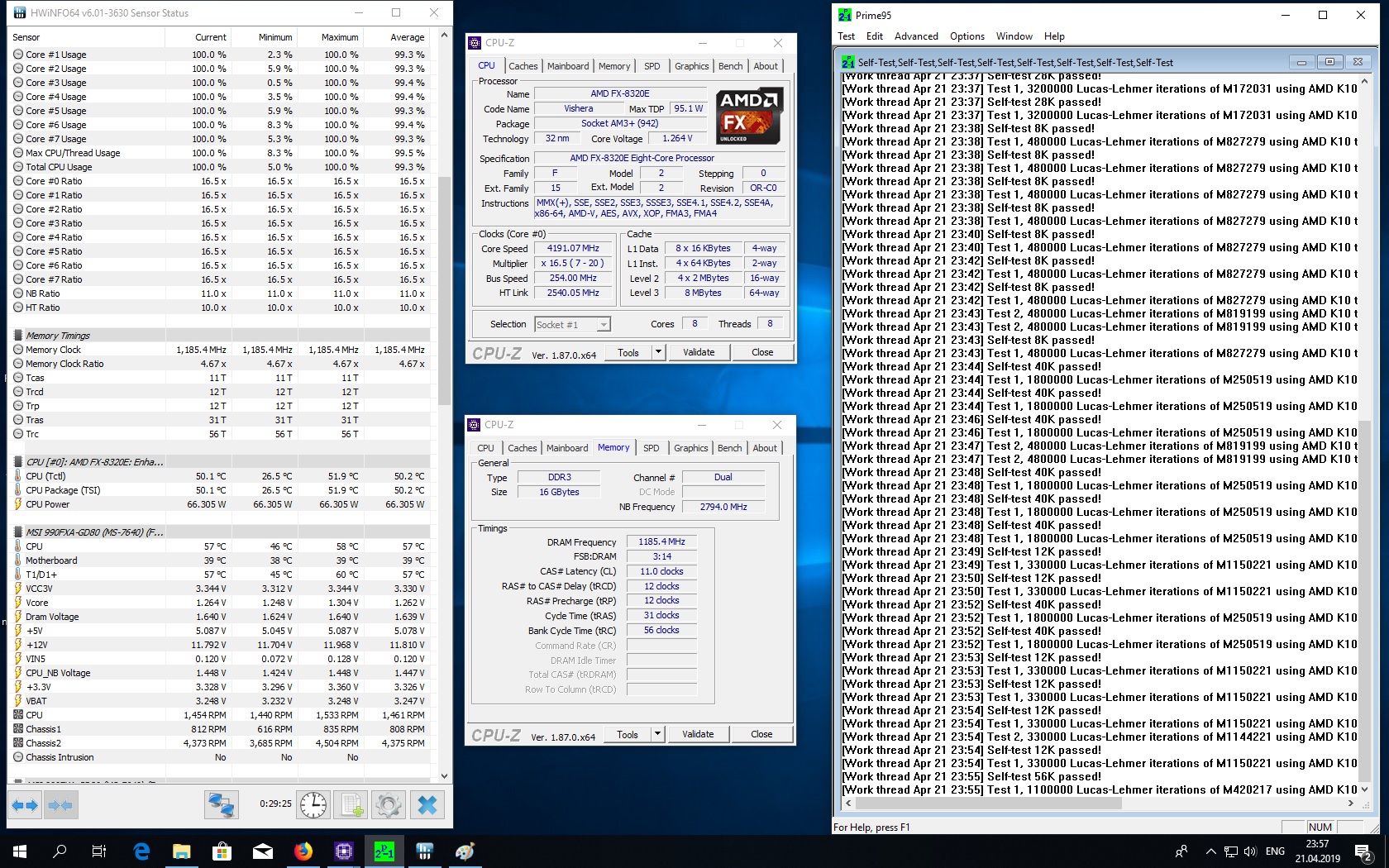Open Firefox from the taskbar

pos(303,851)
